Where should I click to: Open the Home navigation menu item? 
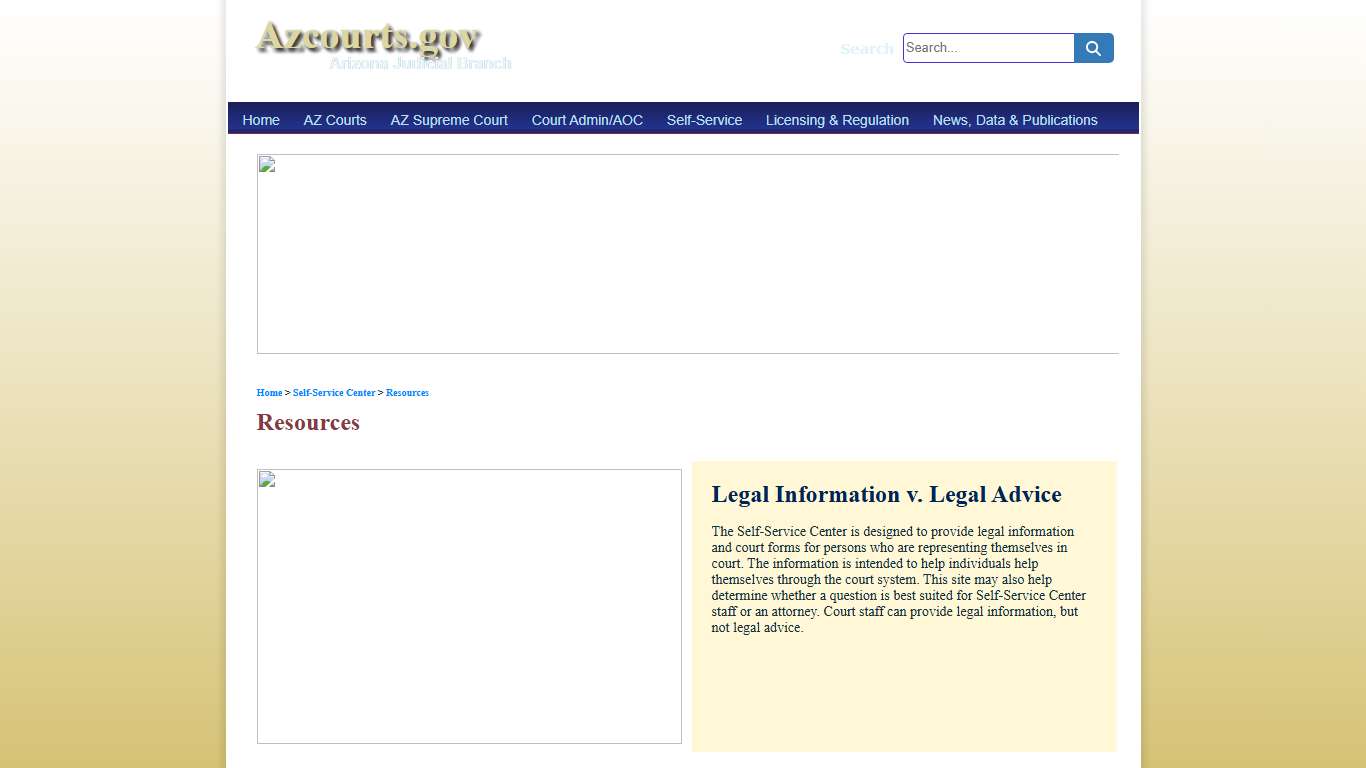coord(260,119)
